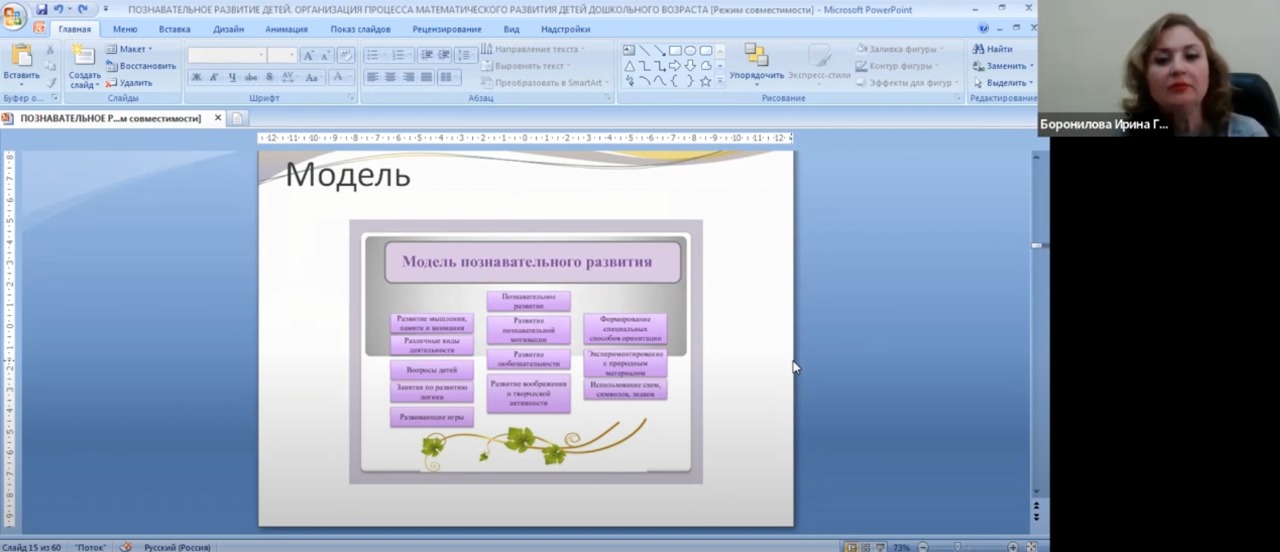Open the font name combo box
Image resolution: width=1280 pixels, height=552 pixels.
(x=226, y=56)
